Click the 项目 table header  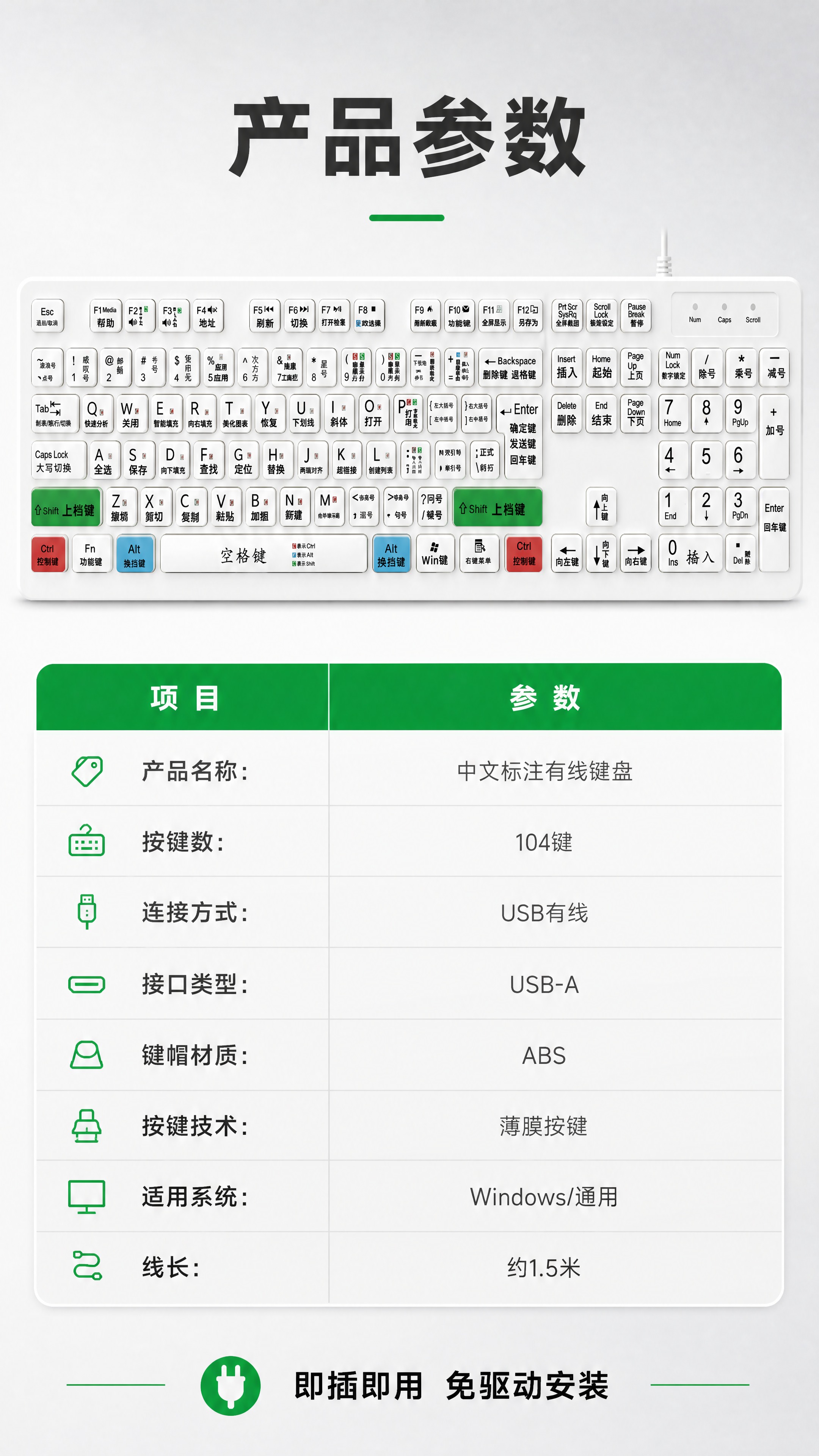pyautogui.click(x=183, y=698)
